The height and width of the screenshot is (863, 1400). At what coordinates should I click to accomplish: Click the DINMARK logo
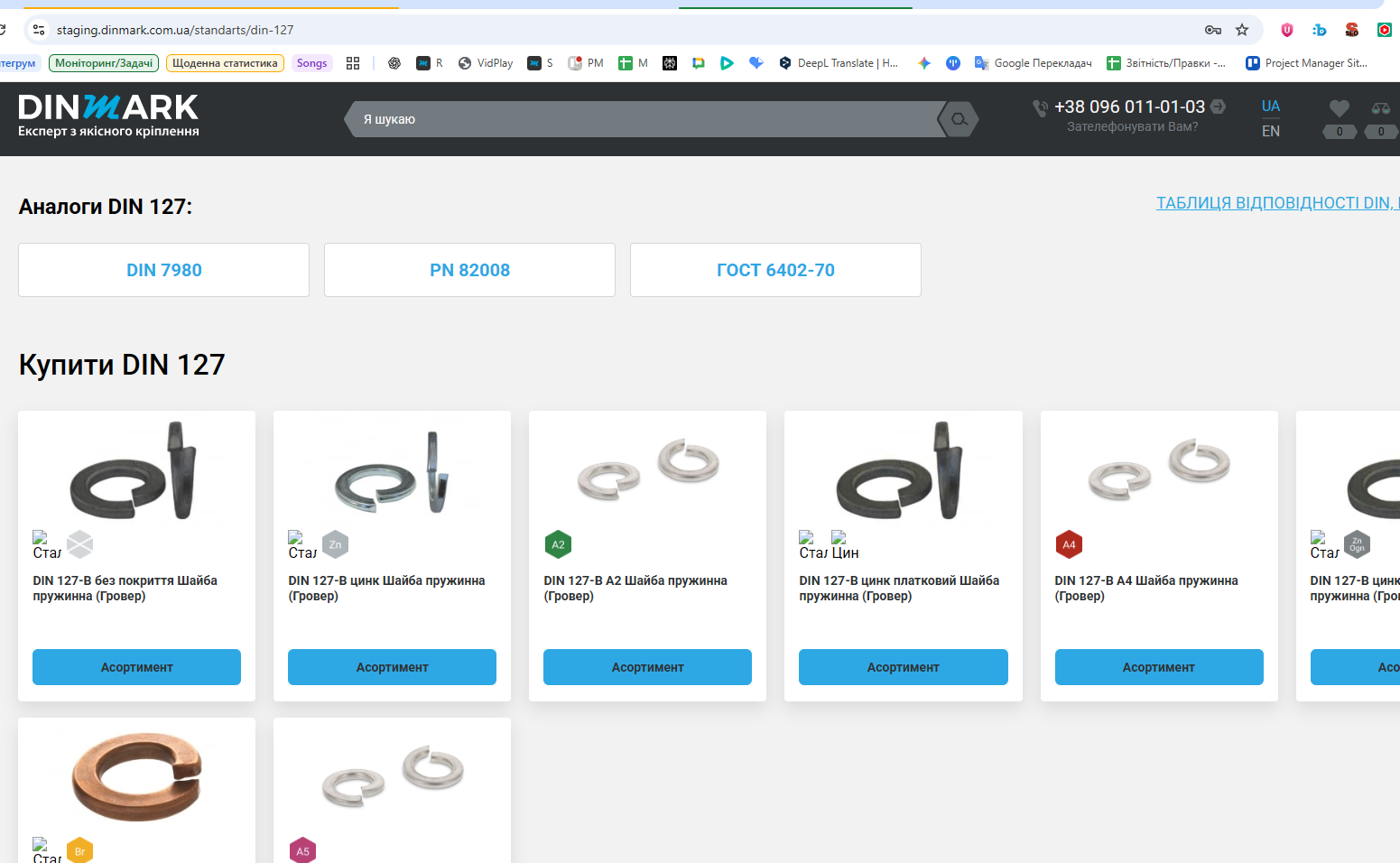tap(108, 116)
